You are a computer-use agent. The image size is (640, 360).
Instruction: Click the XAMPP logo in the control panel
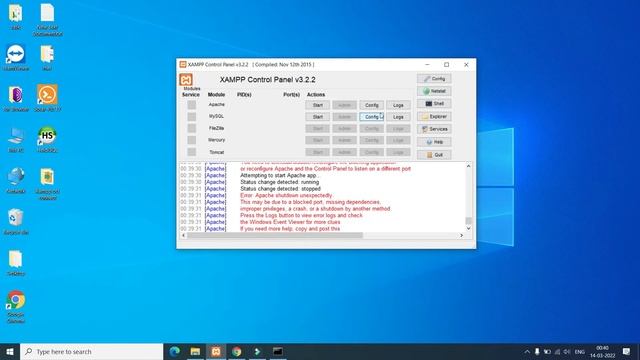[x=186, y=80]
